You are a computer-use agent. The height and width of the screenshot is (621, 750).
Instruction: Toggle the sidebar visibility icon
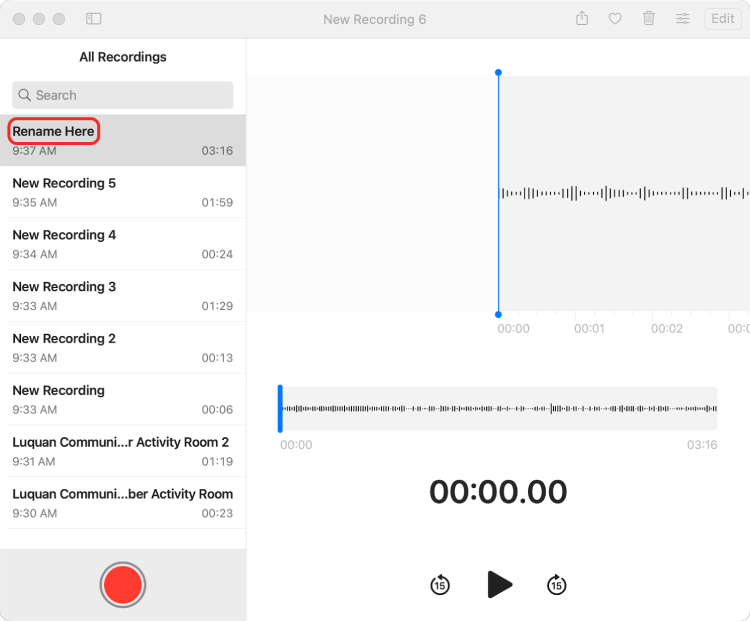click(93, 19)
